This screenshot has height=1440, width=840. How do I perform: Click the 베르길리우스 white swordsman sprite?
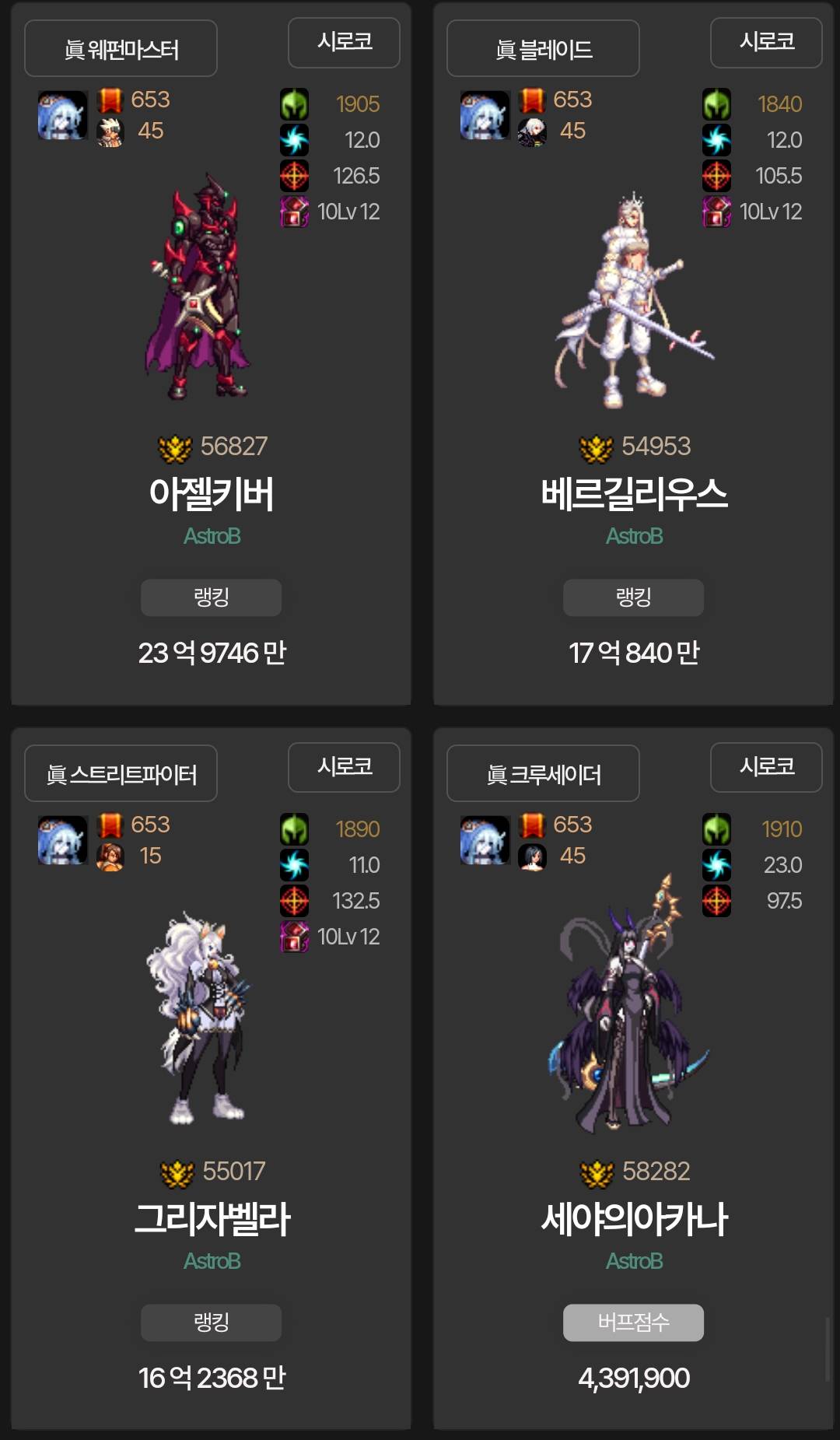[x=634, y=300]
